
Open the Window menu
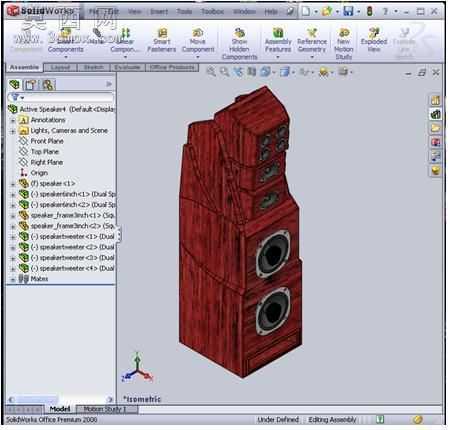tap(244, 12)
